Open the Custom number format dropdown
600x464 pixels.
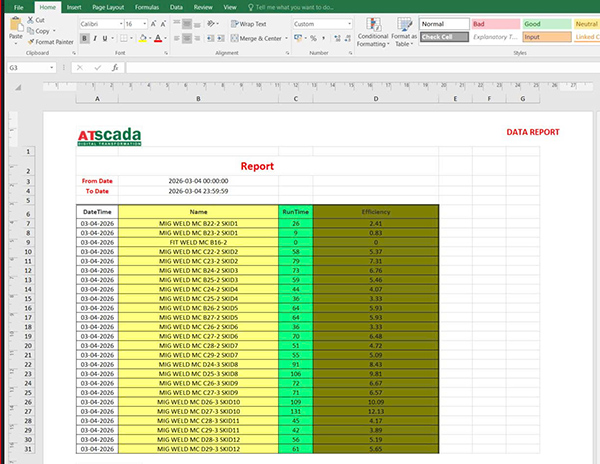point(348,23)
